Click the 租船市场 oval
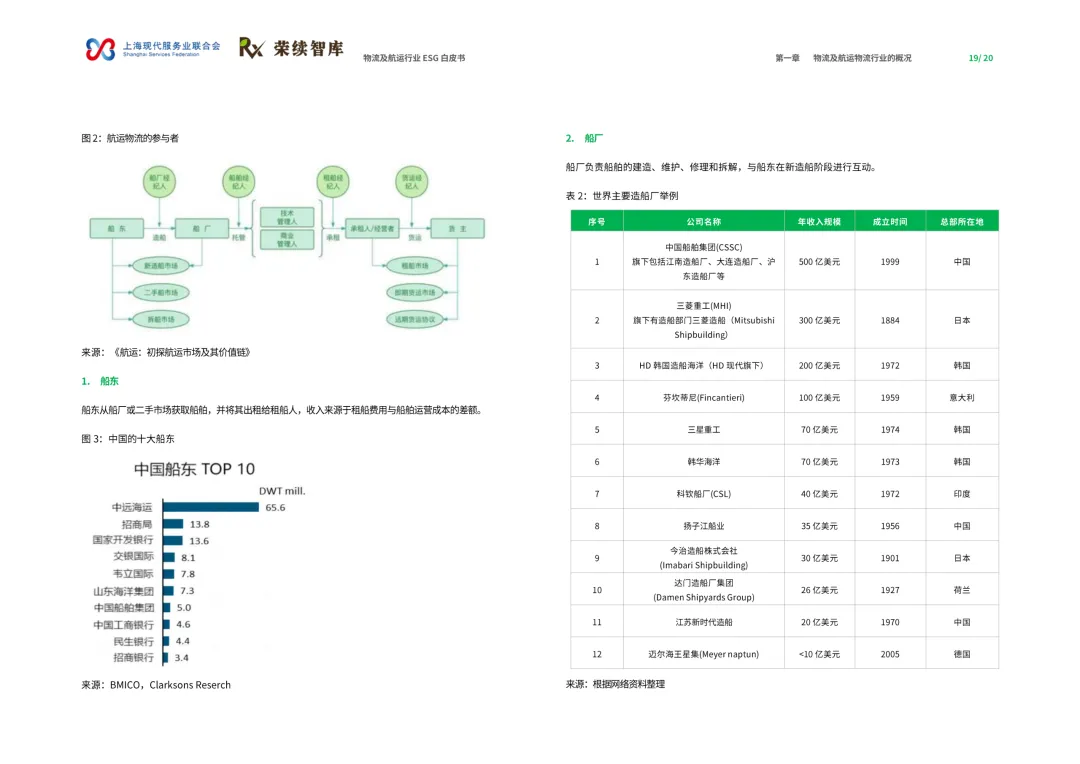Screen dimensions: 1080x764 [x=415, y=265]
